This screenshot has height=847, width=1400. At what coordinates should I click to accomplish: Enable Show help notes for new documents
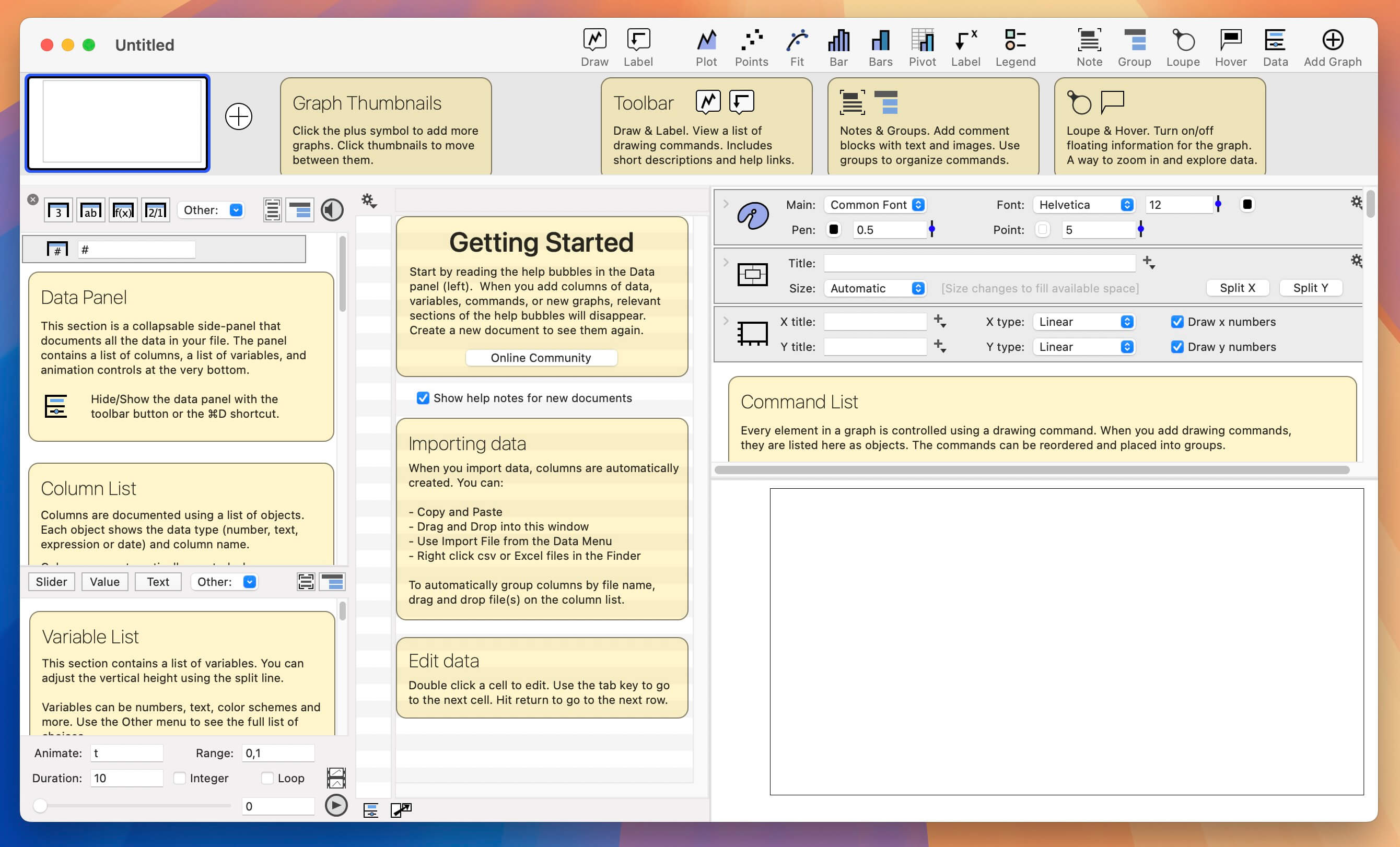(x=422, y=397)
